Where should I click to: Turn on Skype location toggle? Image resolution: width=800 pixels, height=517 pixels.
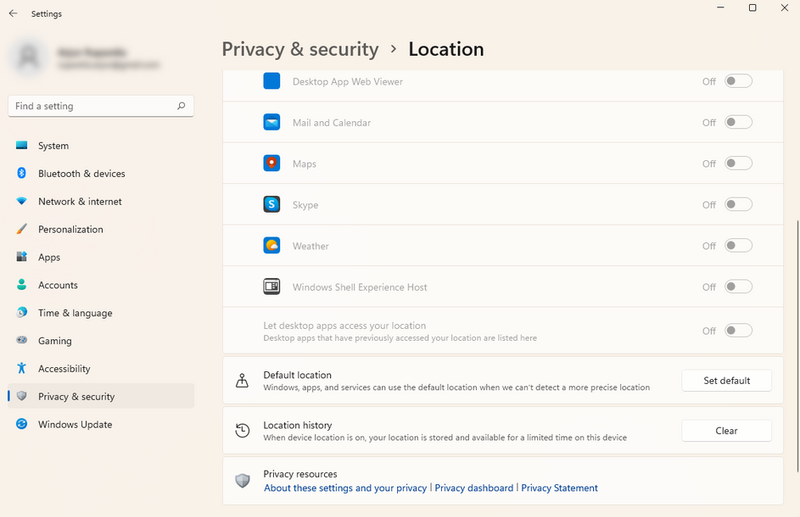738,205
